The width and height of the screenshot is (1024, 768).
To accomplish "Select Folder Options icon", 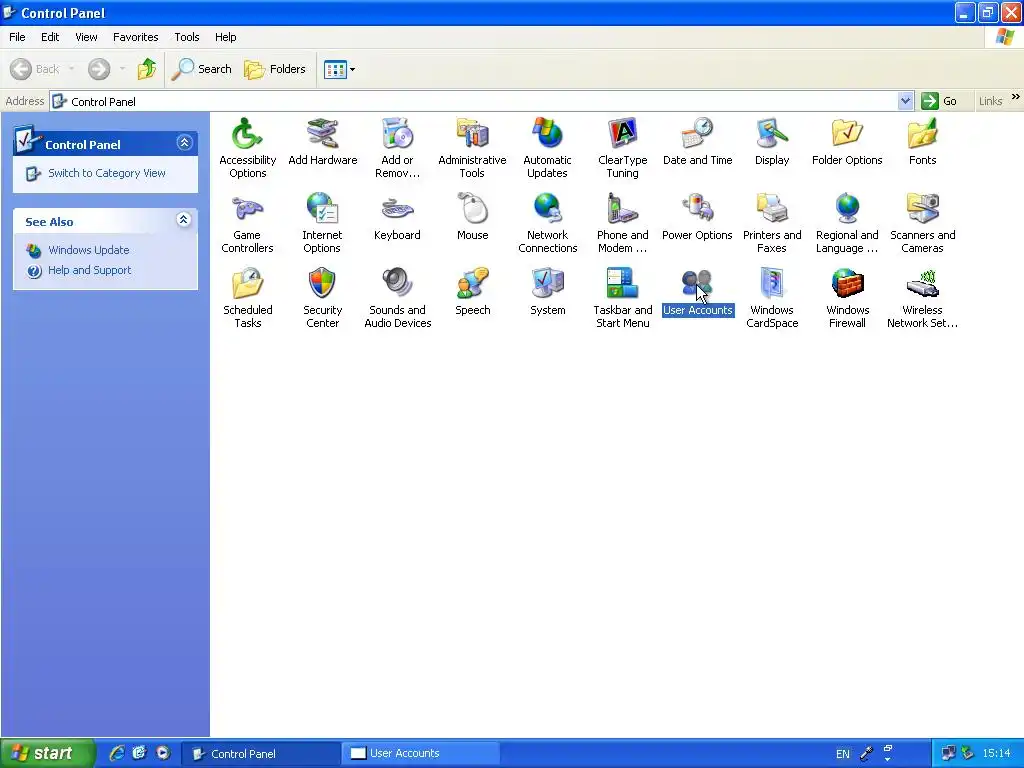I will [847, 142].
